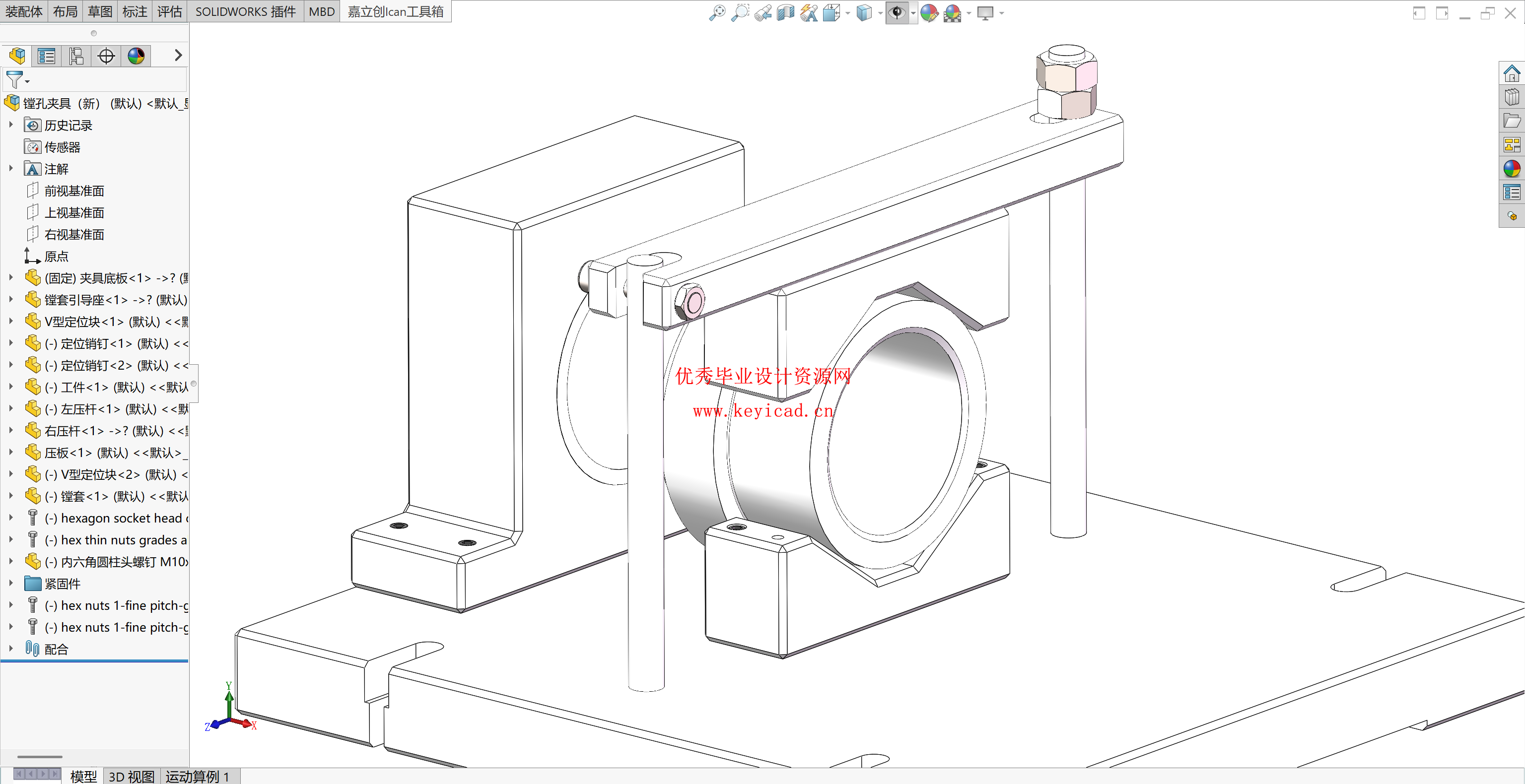Switch to the 3D 视图 bottom tab
The width and height of the screenshot is (1525, 784).
[x=132, y=776]
